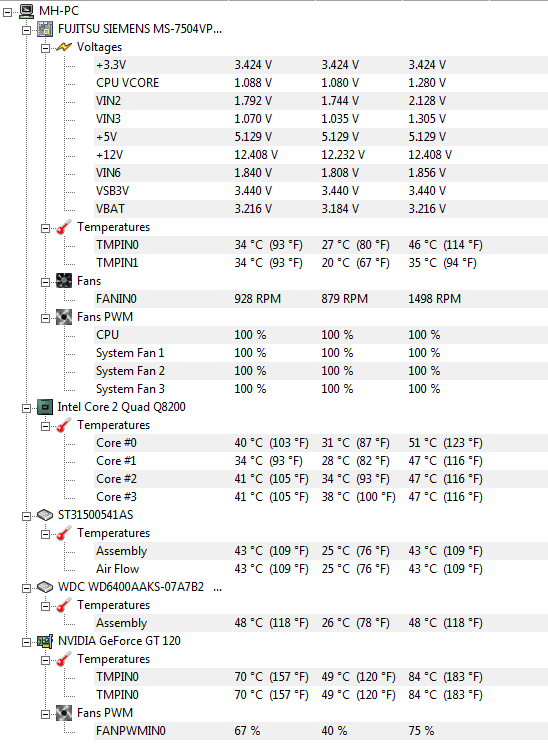The image size is (548, 753).
Task: Select the CPU row under Fans PWM
Action: pyautogui.click(x=321, y=335)
